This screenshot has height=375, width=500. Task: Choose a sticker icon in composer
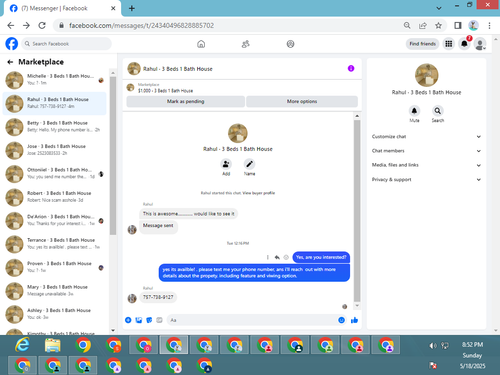click(x=149, y=320)
